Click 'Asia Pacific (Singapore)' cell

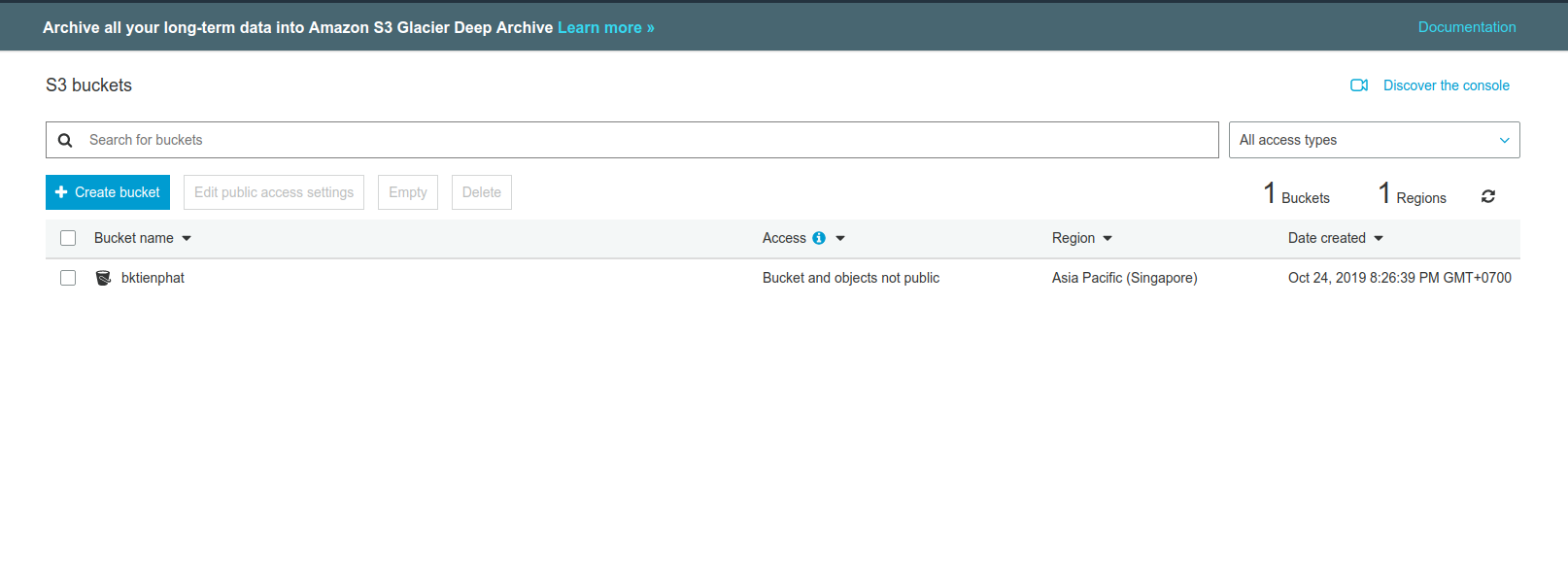(x=1125, y=278)
